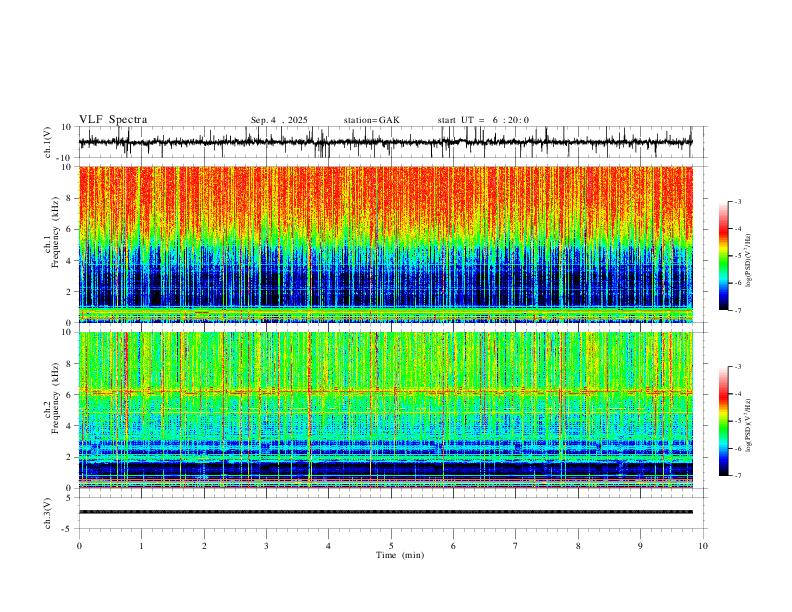Viewport: 792px width, 612px height.
Task: Click the ch.2 spectrogram color scale bar
Action: pyautogui.click(x=724, y=421)
